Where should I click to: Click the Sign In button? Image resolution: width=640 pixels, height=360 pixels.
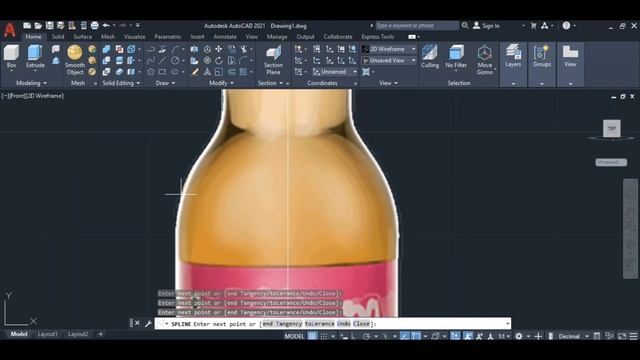(486, 26)
